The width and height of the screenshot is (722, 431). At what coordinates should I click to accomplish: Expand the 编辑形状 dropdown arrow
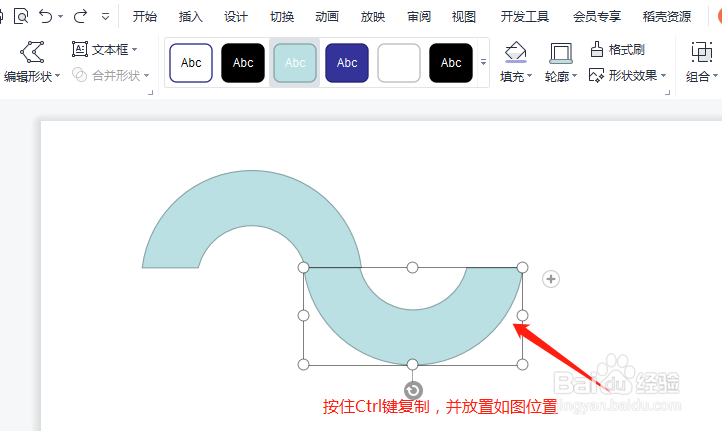pos(58,76)
